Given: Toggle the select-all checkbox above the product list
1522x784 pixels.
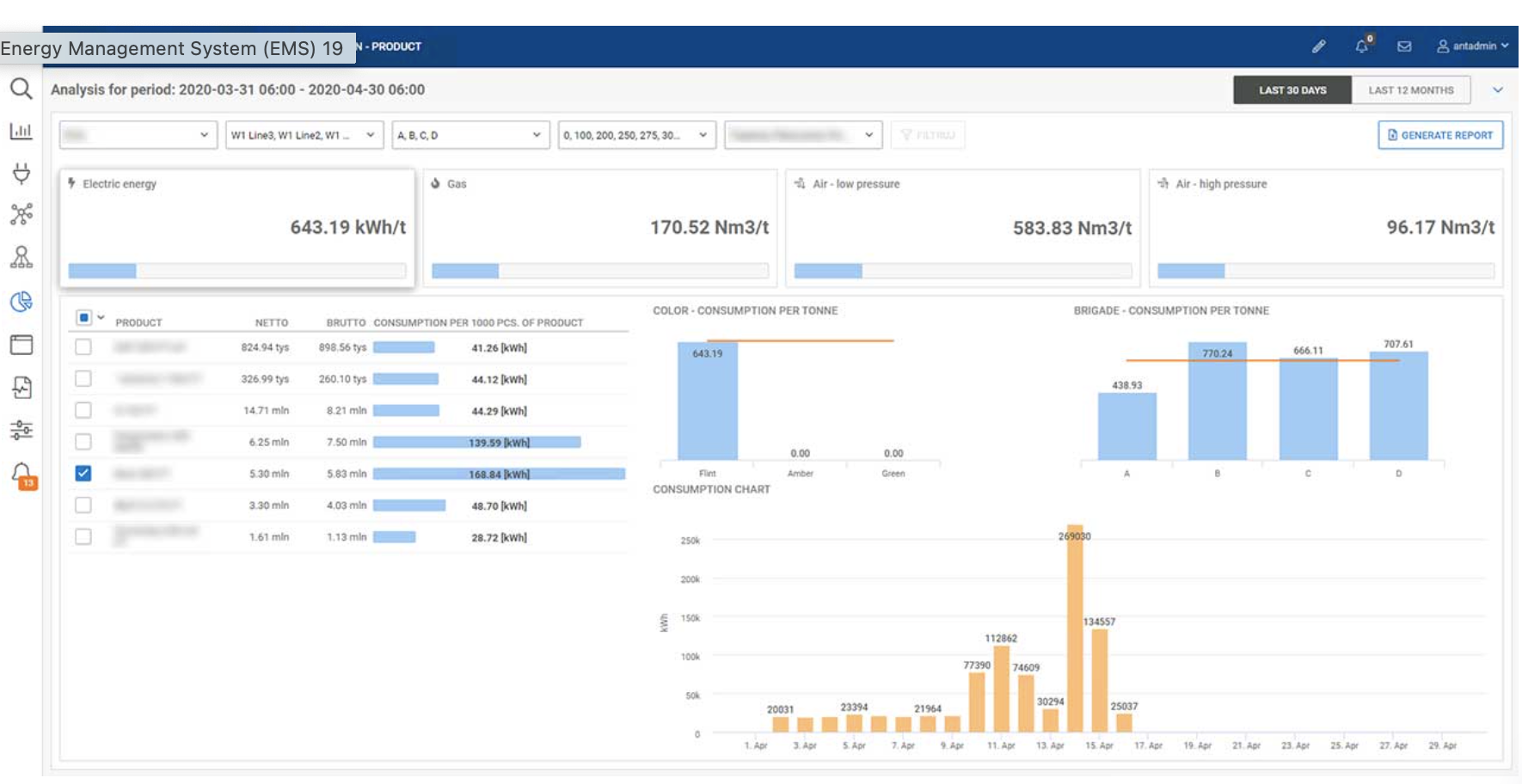Looking at the screenshot, I should (x=83, y=315).
